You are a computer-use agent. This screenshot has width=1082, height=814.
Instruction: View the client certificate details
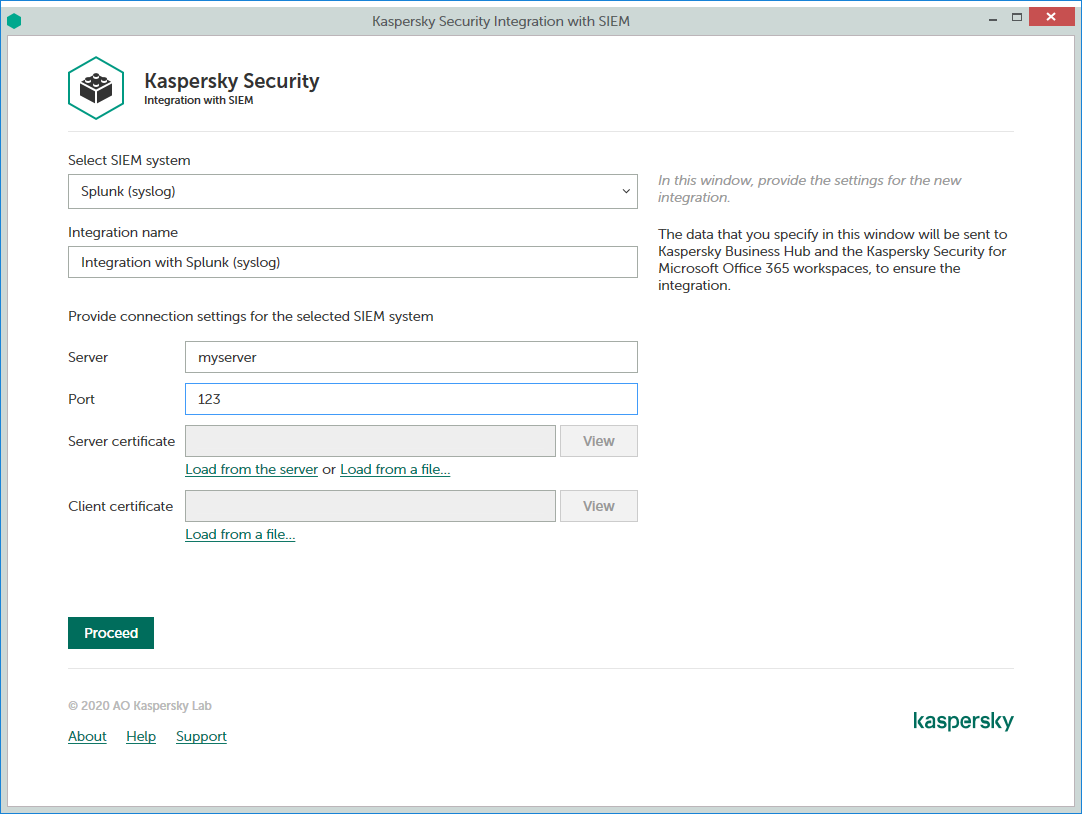(x=598, y=506)
